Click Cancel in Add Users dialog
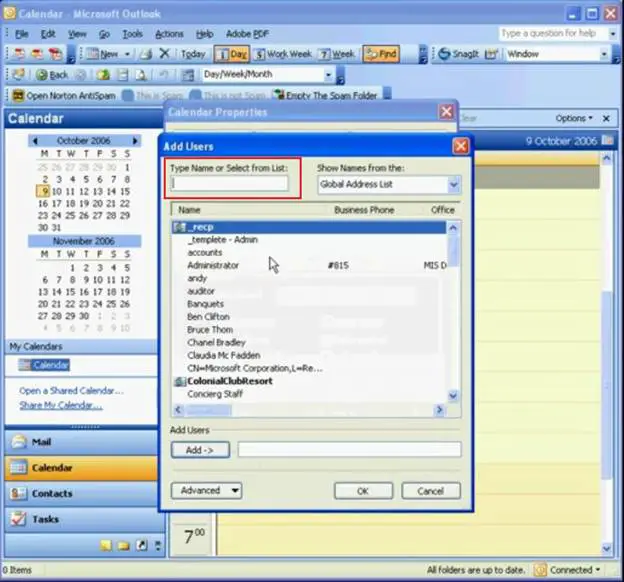The height and width of the screenshot is (582, 624). point(431,491)
